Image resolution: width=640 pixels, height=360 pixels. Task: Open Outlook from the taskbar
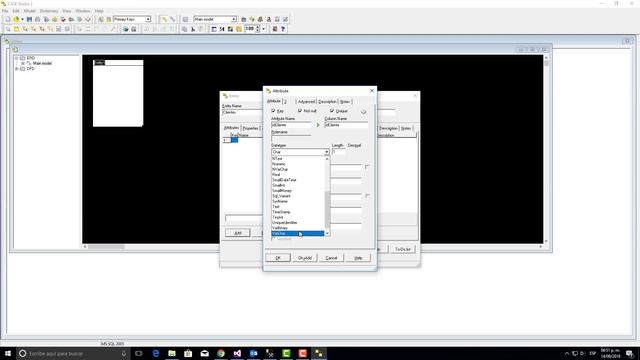point(253,353)
